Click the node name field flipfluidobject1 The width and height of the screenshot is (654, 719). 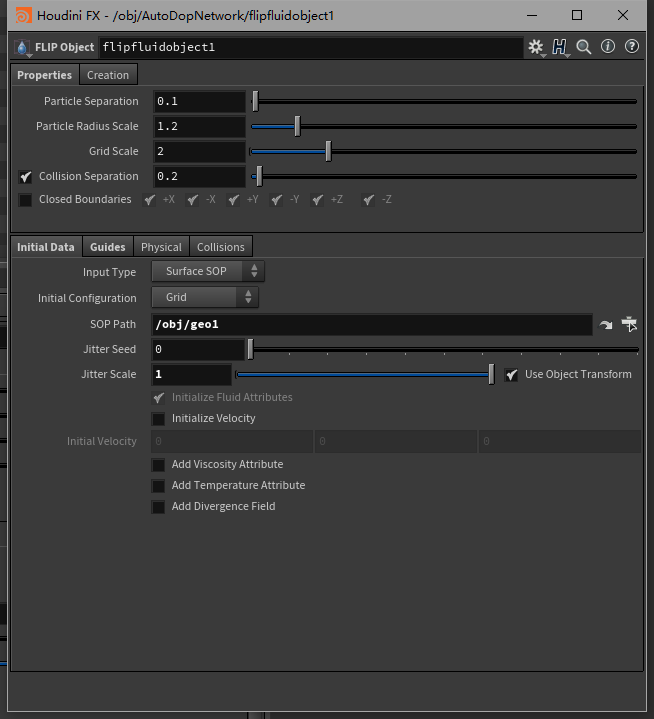[x=311, y=47]
